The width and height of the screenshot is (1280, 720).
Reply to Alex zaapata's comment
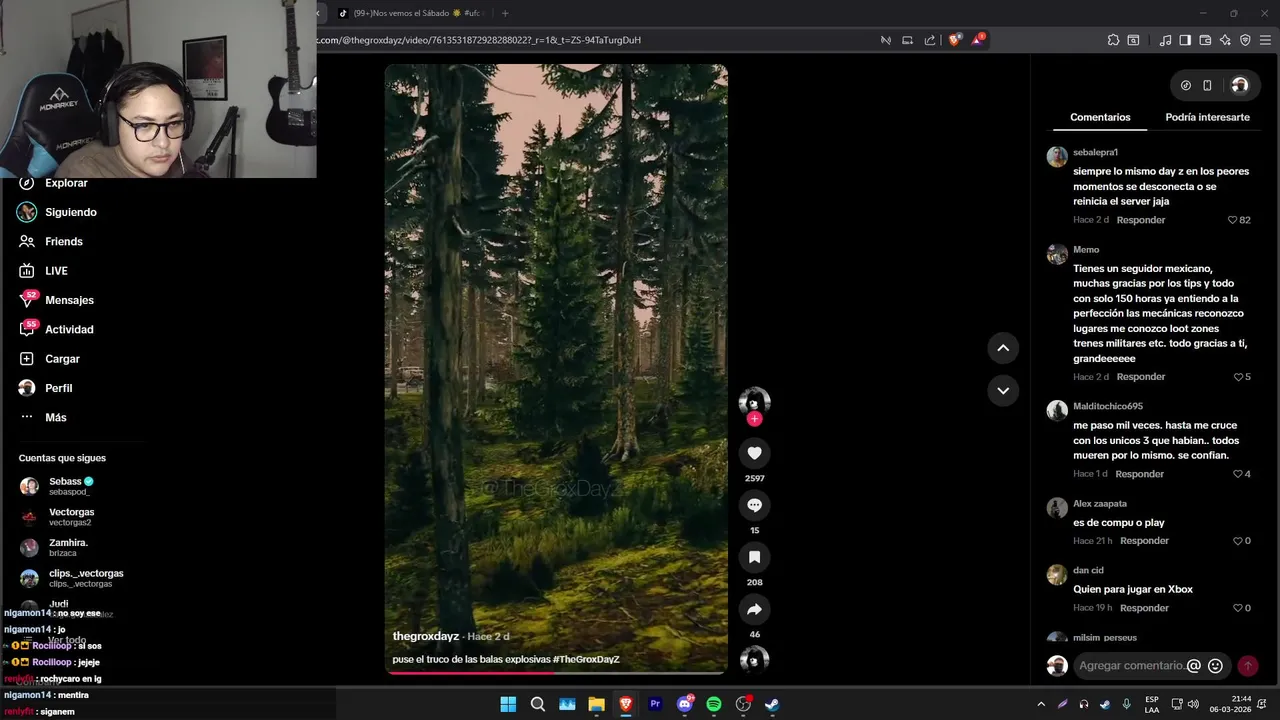click(1144, 541)
